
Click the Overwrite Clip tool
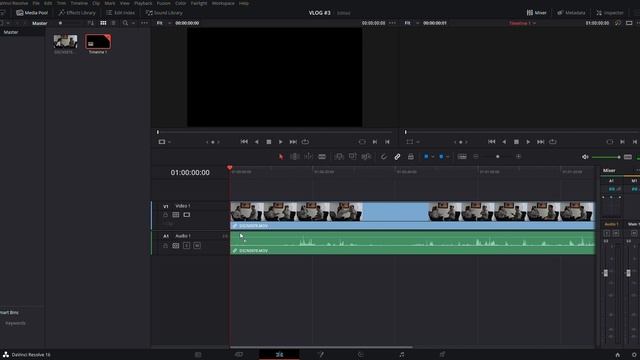(352, 157)
